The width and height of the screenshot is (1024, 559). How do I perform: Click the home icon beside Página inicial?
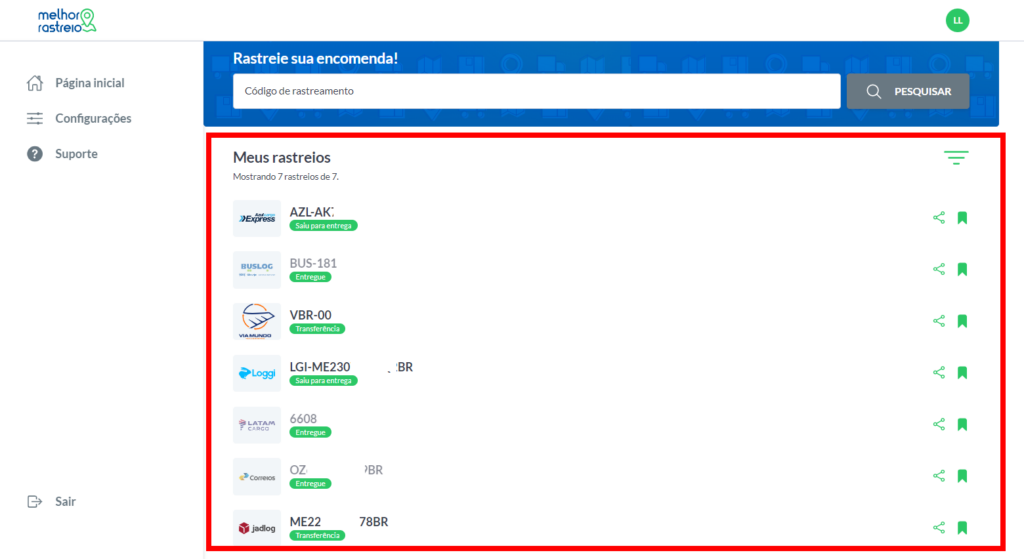click(35, 83)
